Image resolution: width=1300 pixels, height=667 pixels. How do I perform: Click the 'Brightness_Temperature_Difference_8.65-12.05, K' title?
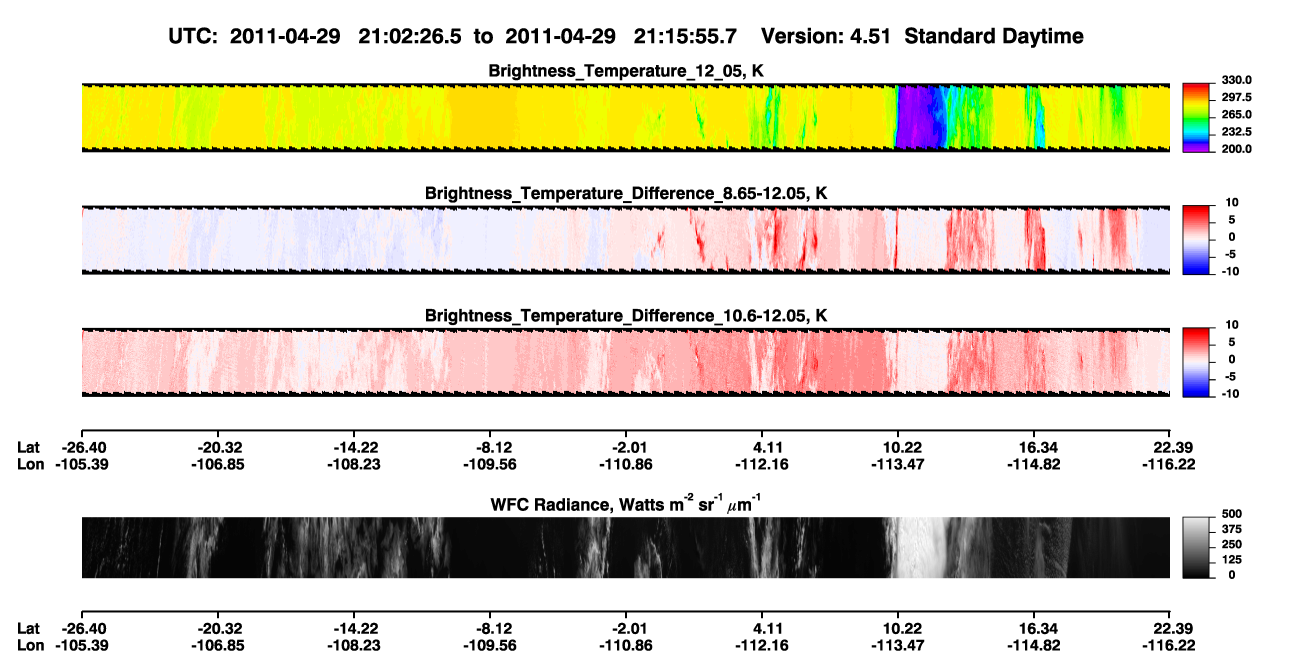[626, 192]
